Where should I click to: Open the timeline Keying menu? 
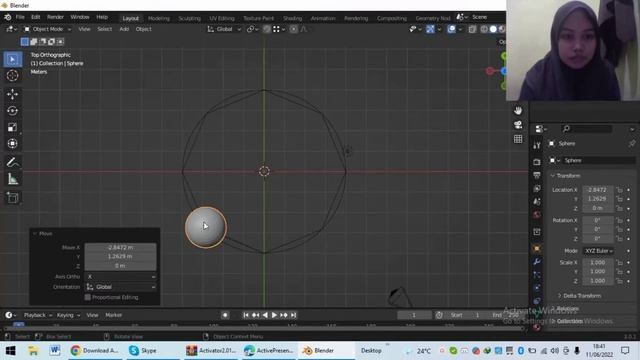tap(68, 315)
